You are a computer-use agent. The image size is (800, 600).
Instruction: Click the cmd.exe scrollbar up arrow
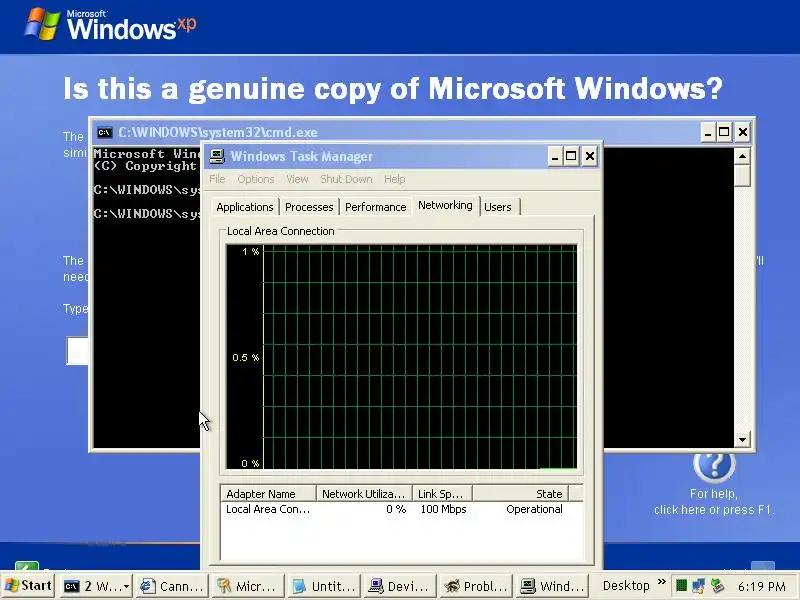tap(742, 156)
